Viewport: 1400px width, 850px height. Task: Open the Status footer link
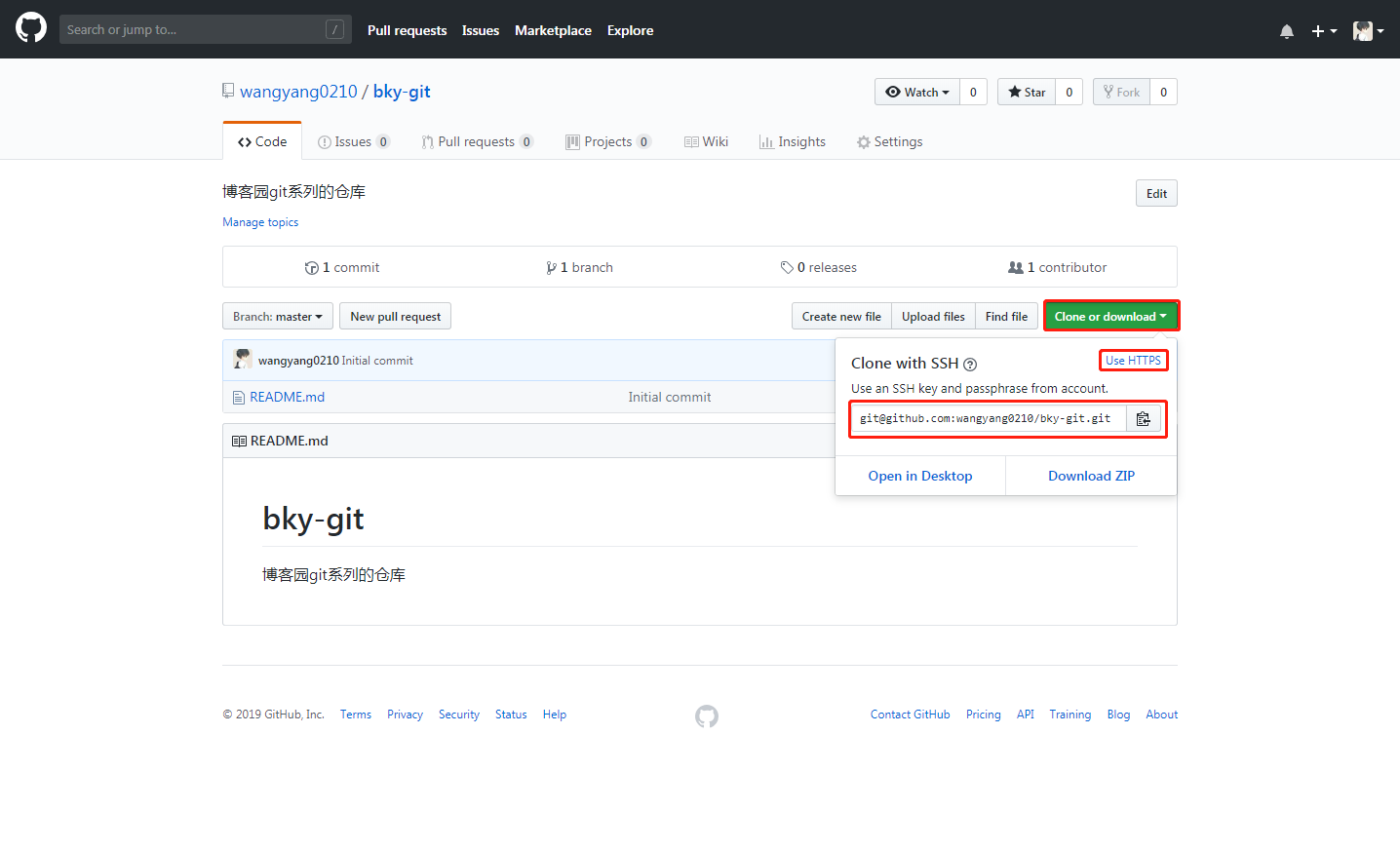511,715
